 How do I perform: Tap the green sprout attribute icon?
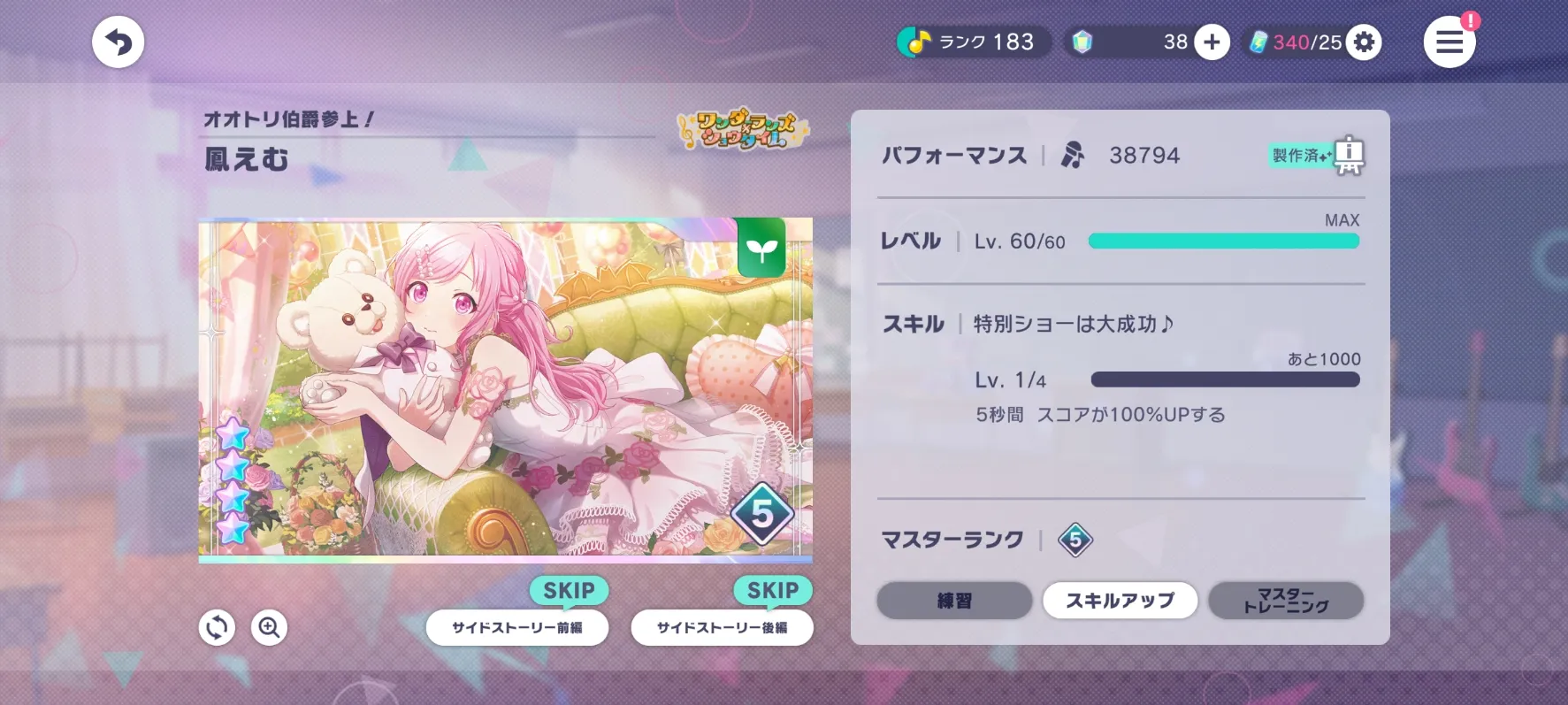(x=761, y=248)
